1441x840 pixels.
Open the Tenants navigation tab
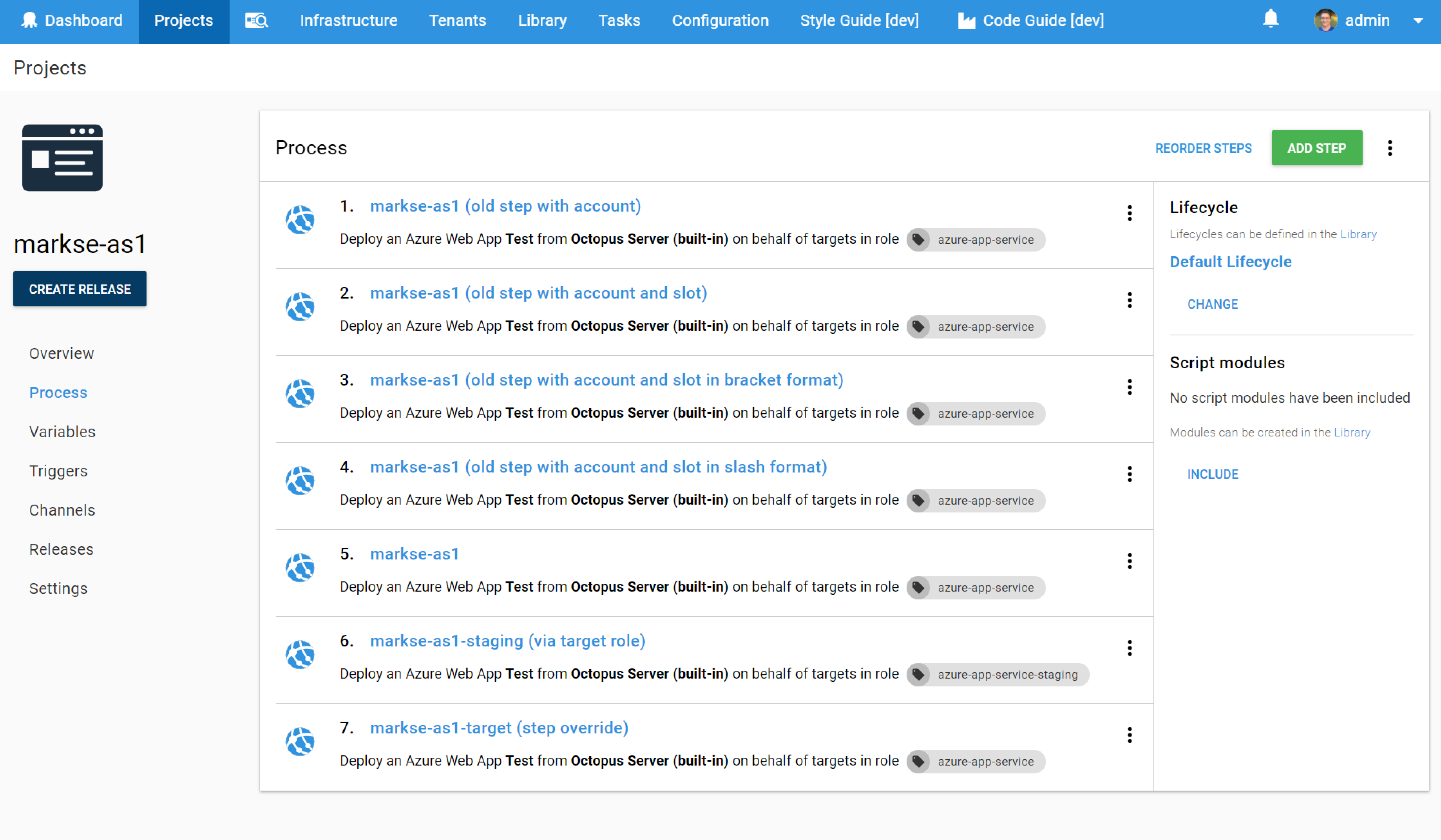click(x=458, y=21)
